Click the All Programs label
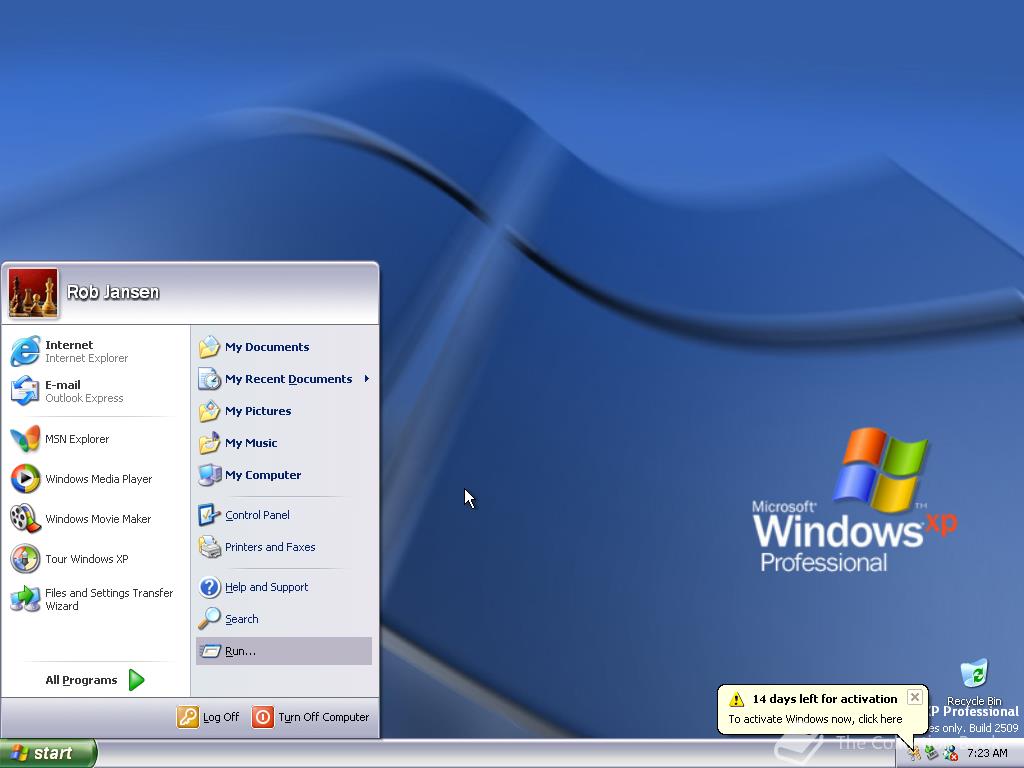 click(82, 680)
